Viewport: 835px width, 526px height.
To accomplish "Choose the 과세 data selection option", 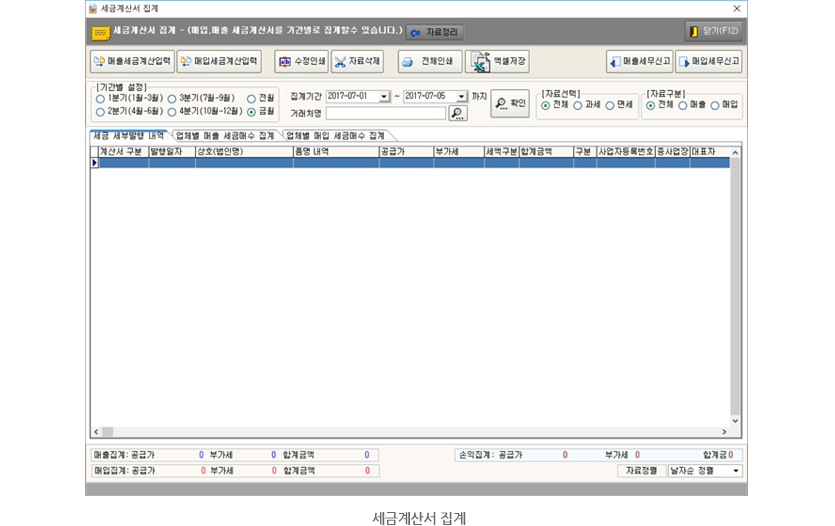I will point(580,105).
